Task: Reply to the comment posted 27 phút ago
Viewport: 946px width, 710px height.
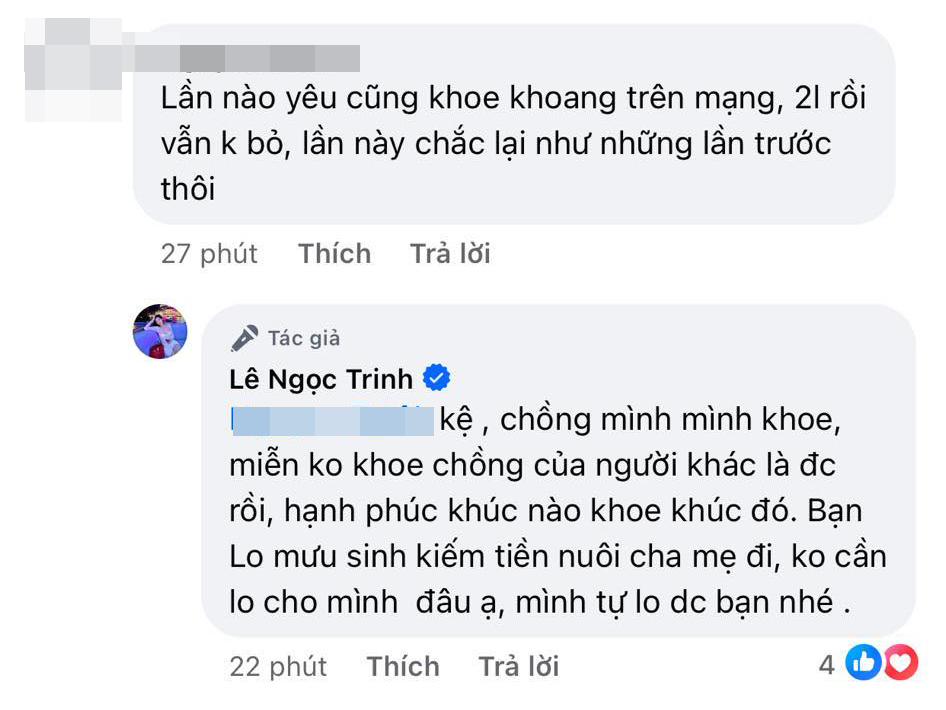Action: click(x=450, y=253)
